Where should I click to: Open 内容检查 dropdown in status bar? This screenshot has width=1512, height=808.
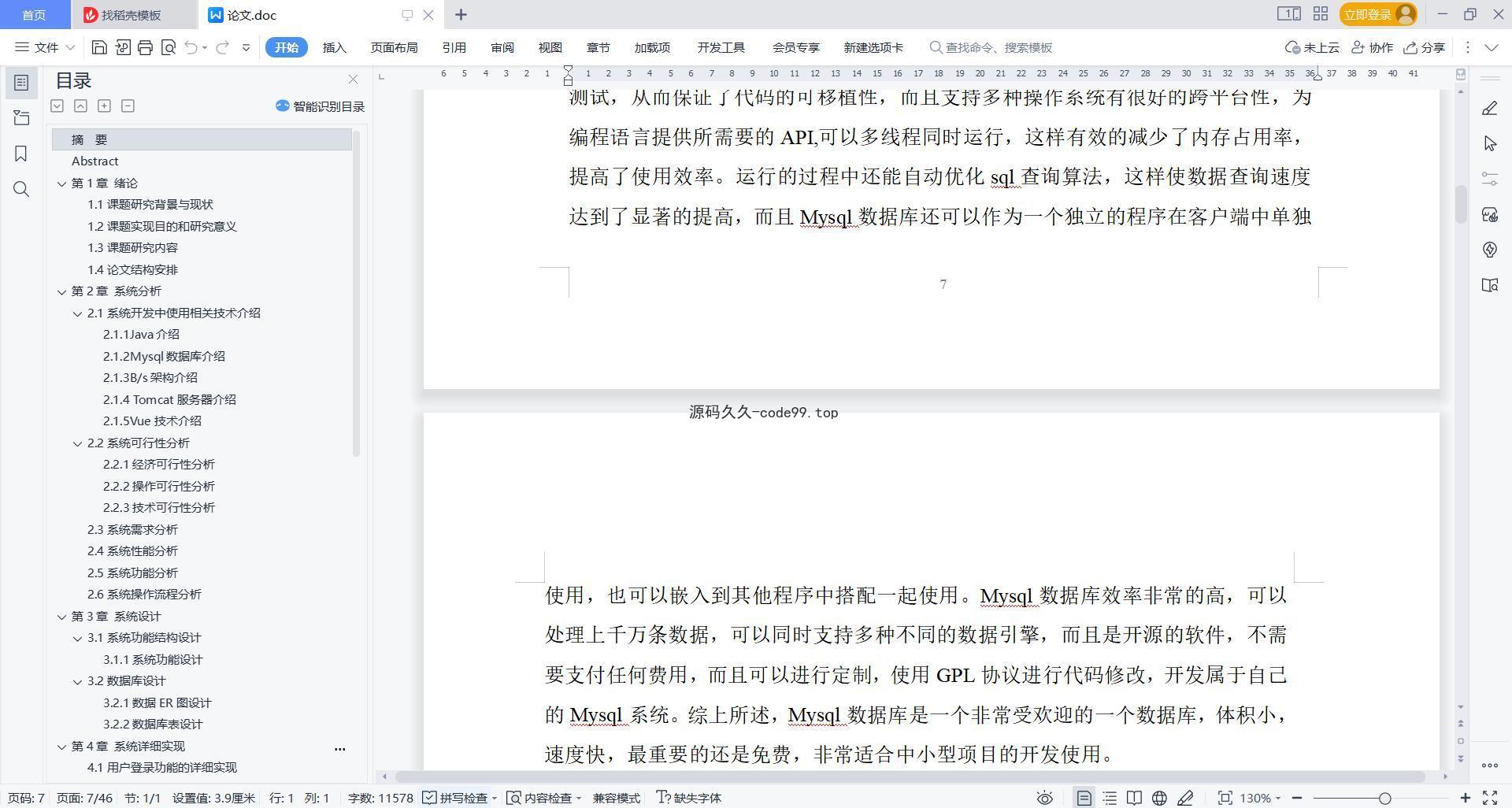click(543, 798)
